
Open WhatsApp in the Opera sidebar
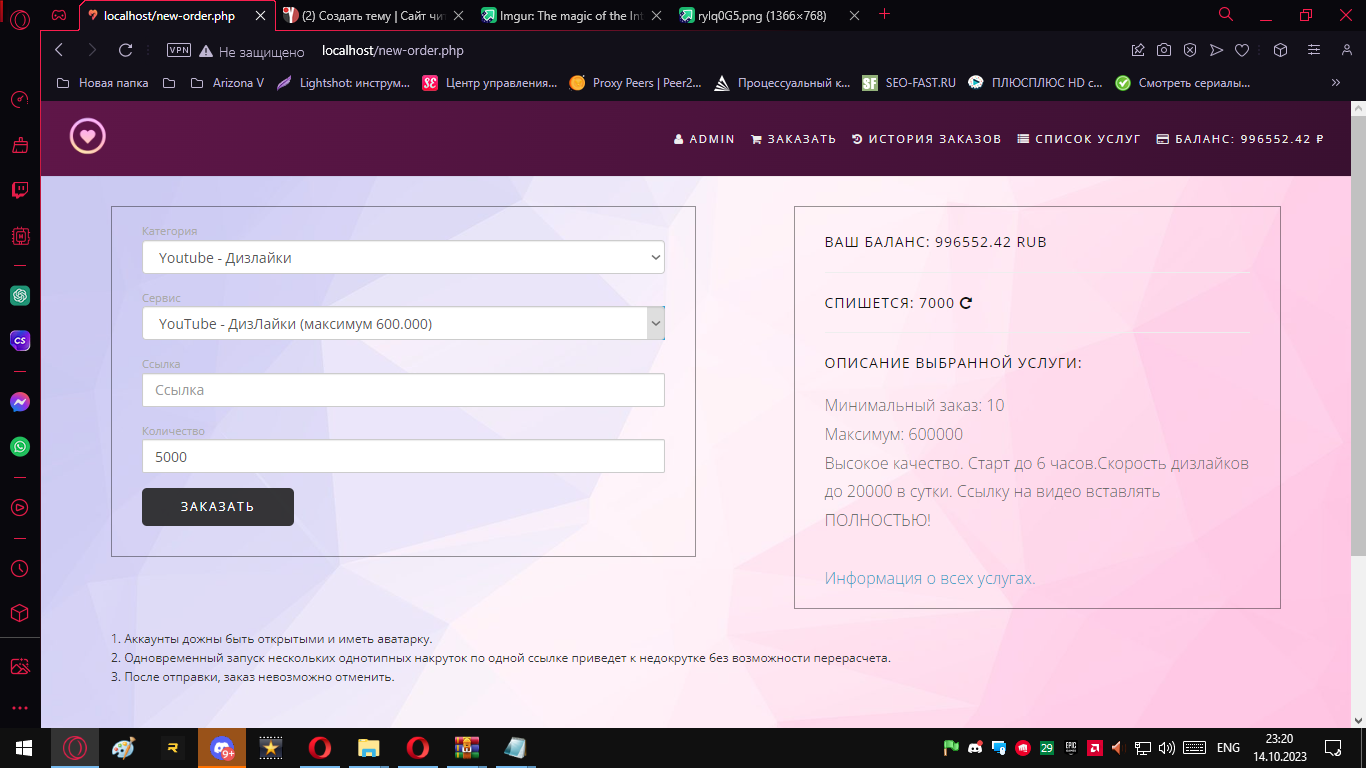tap(20, 446)
